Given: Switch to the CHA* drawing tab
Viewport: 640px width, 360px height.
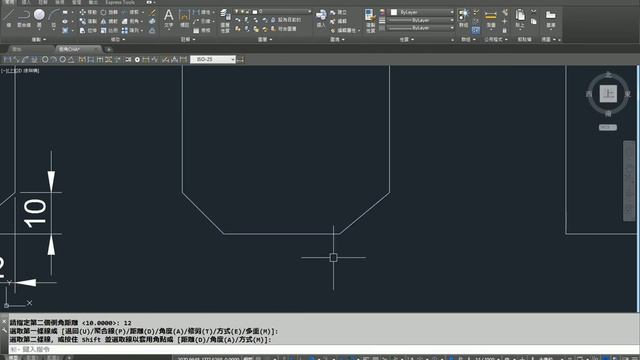Looking at the screenshot, I should [x=78, y=49].
